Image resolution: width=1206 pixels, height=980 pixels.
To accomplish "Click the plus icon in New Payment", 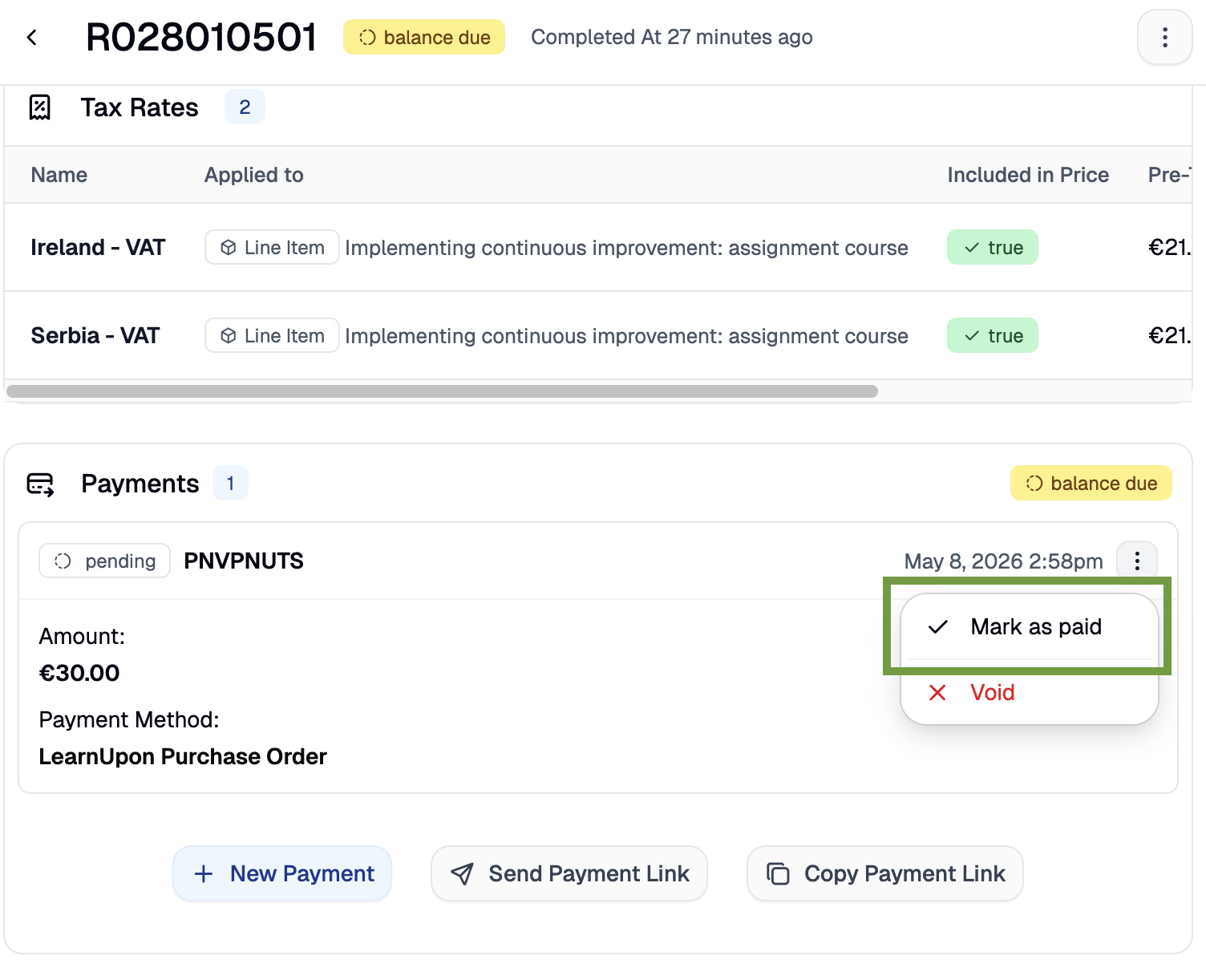I will 204,874.
